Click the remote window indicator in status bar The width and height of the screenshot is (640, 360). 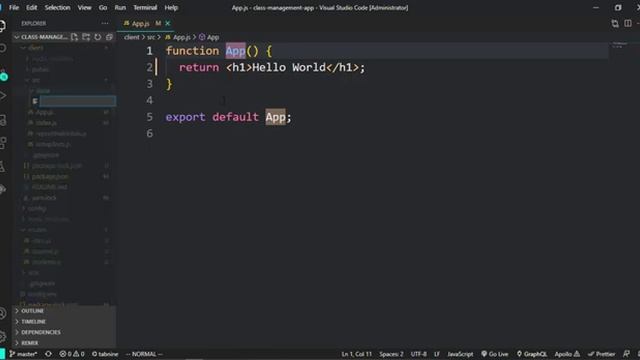pos(2,354)
